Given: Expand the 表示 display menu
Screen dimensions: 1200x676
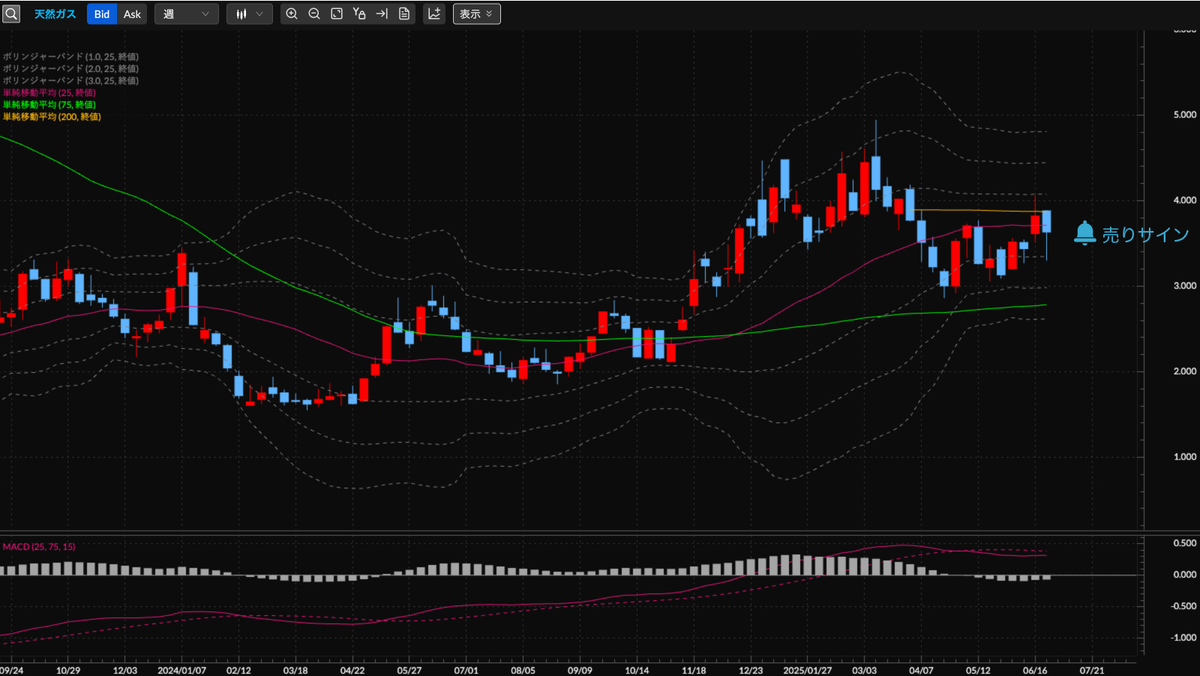Looking at the screenshot, I should [476, 14].
